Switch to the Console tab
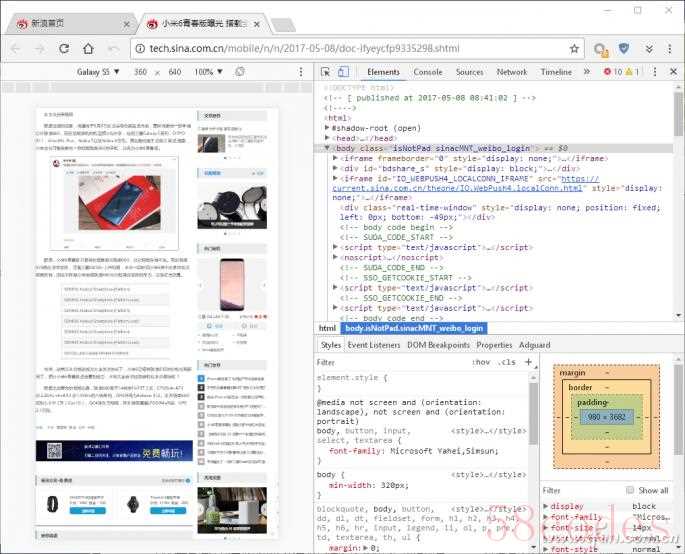The image size is (685, 554). 427,72
